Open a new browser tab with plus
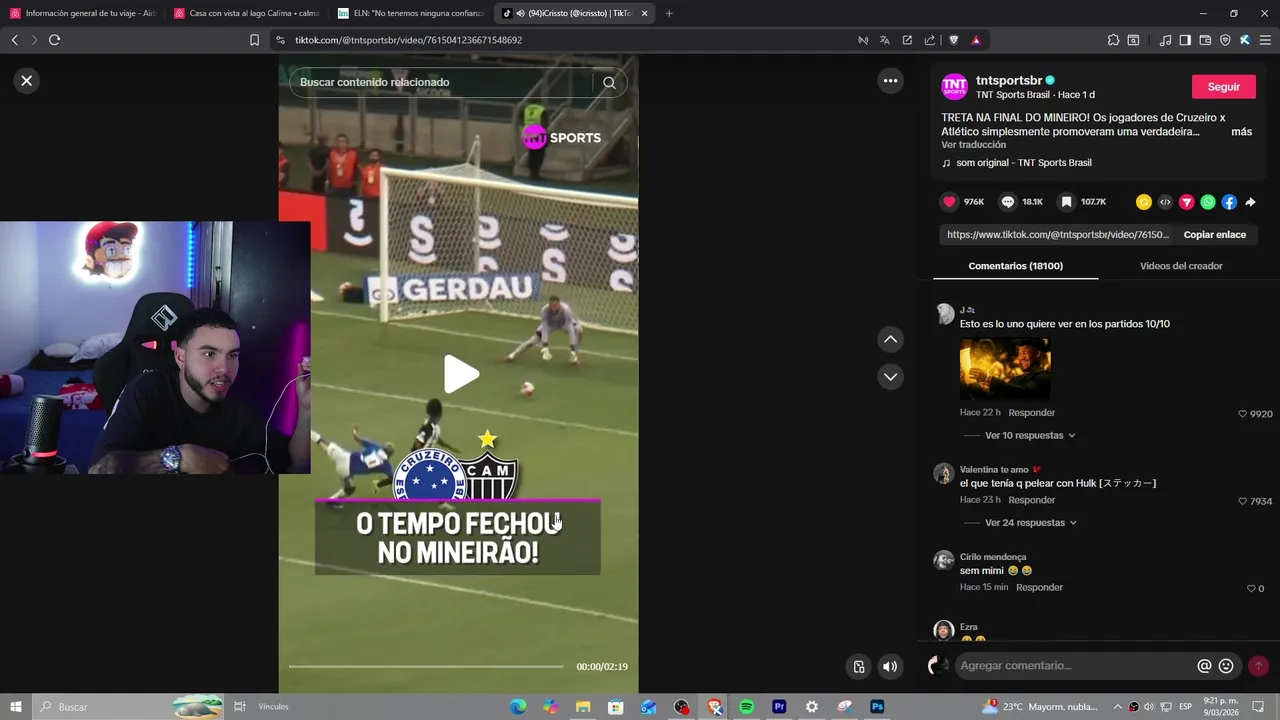This screenshot has width=1280, height=720. 669,13
